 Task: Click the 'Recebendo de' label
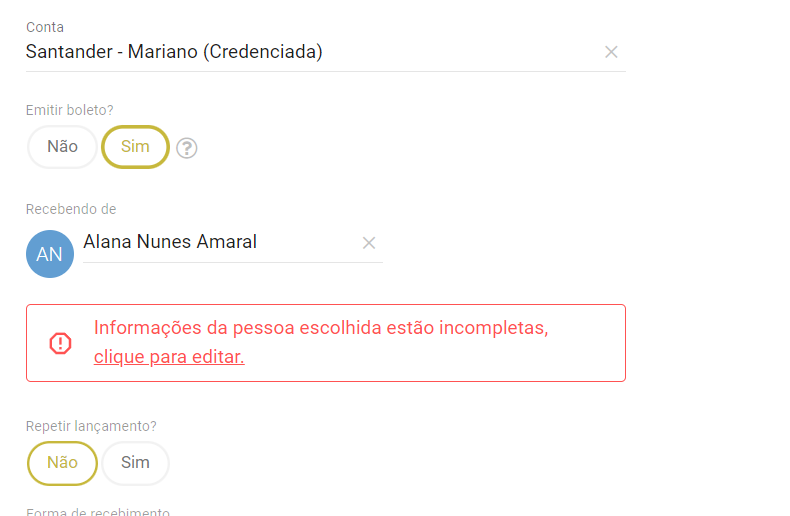pos(71,209)
